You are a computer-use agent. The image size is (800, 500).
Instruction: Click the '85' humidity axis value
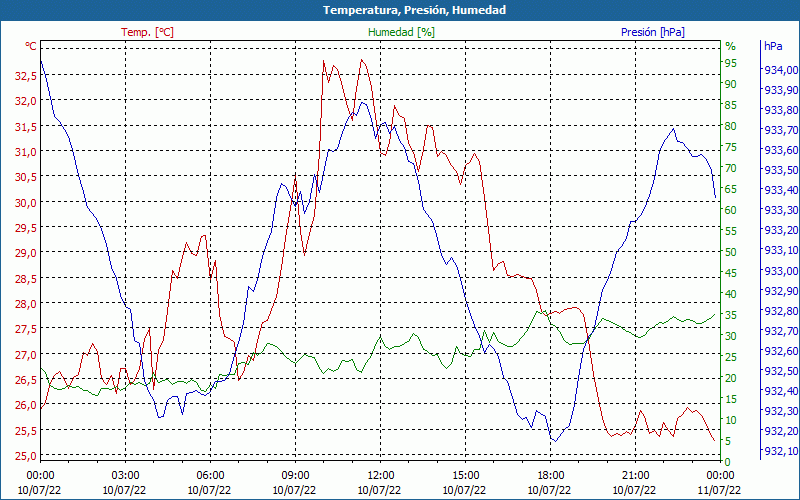[x=731, y=105]
